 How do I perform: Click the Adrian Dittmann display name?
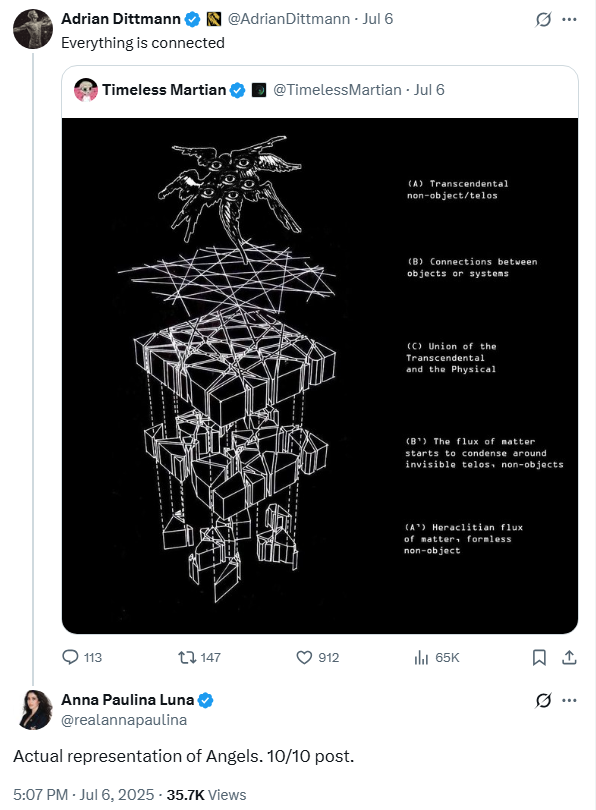(121, 19)
